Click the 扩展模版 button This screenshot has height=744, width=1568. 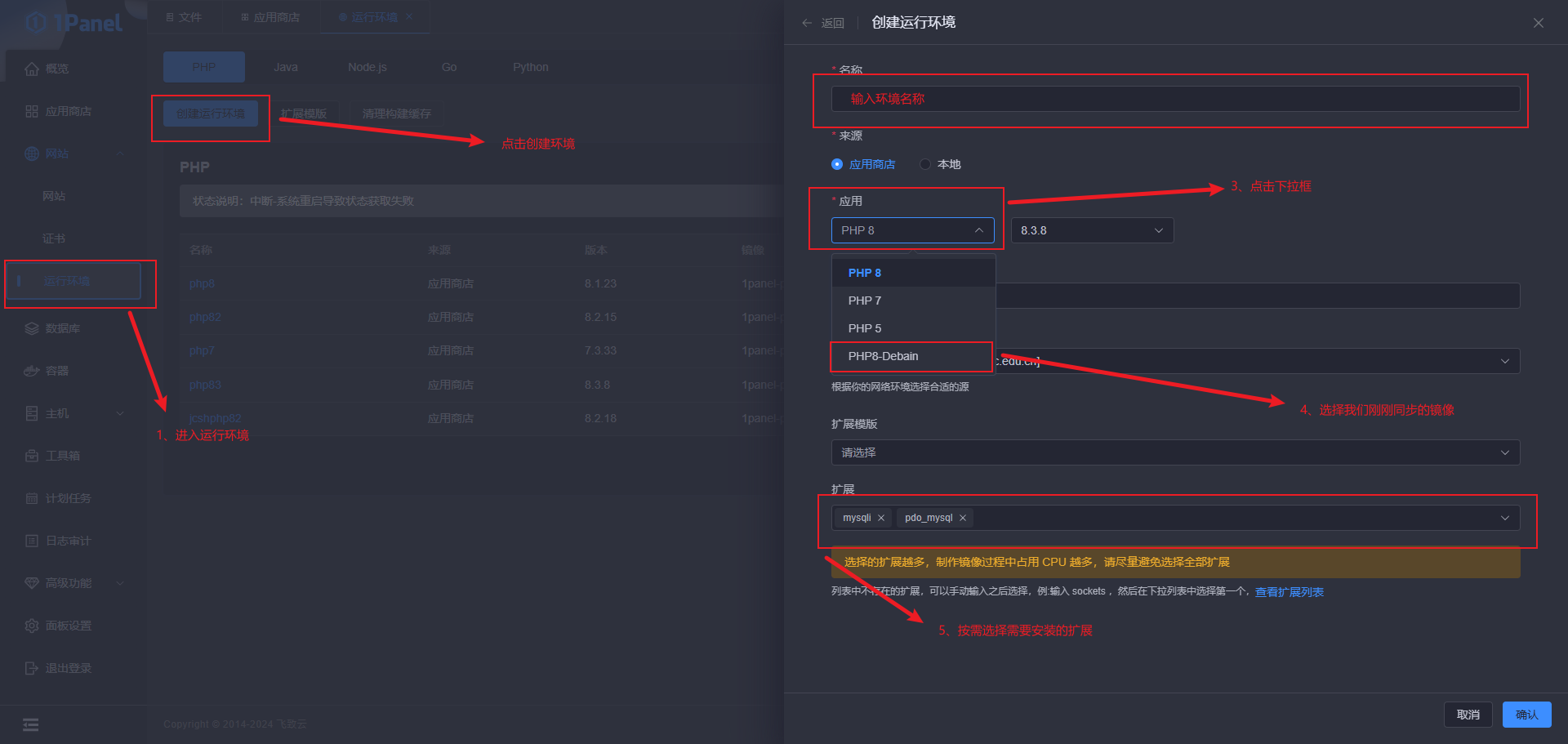coord(304,114)
